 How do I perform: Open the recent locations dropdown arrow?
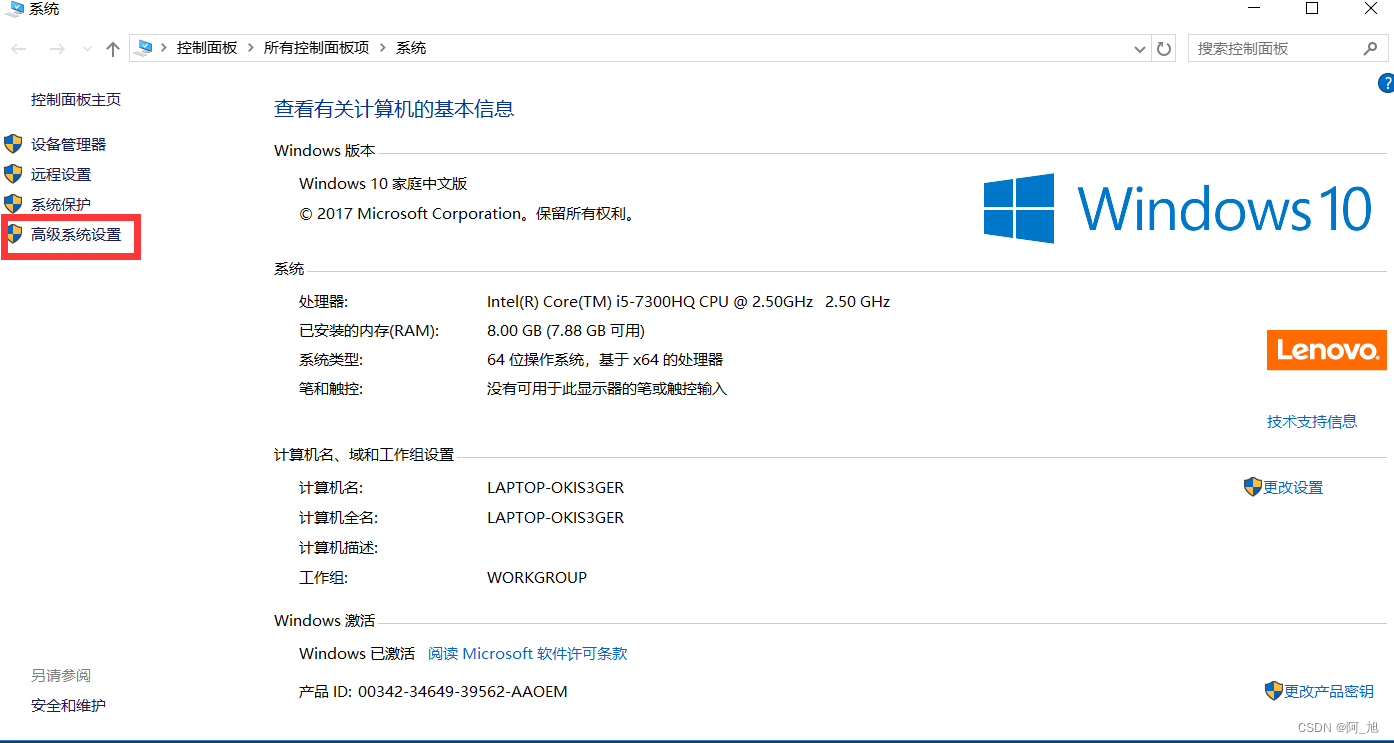click(x=87, y=49)
